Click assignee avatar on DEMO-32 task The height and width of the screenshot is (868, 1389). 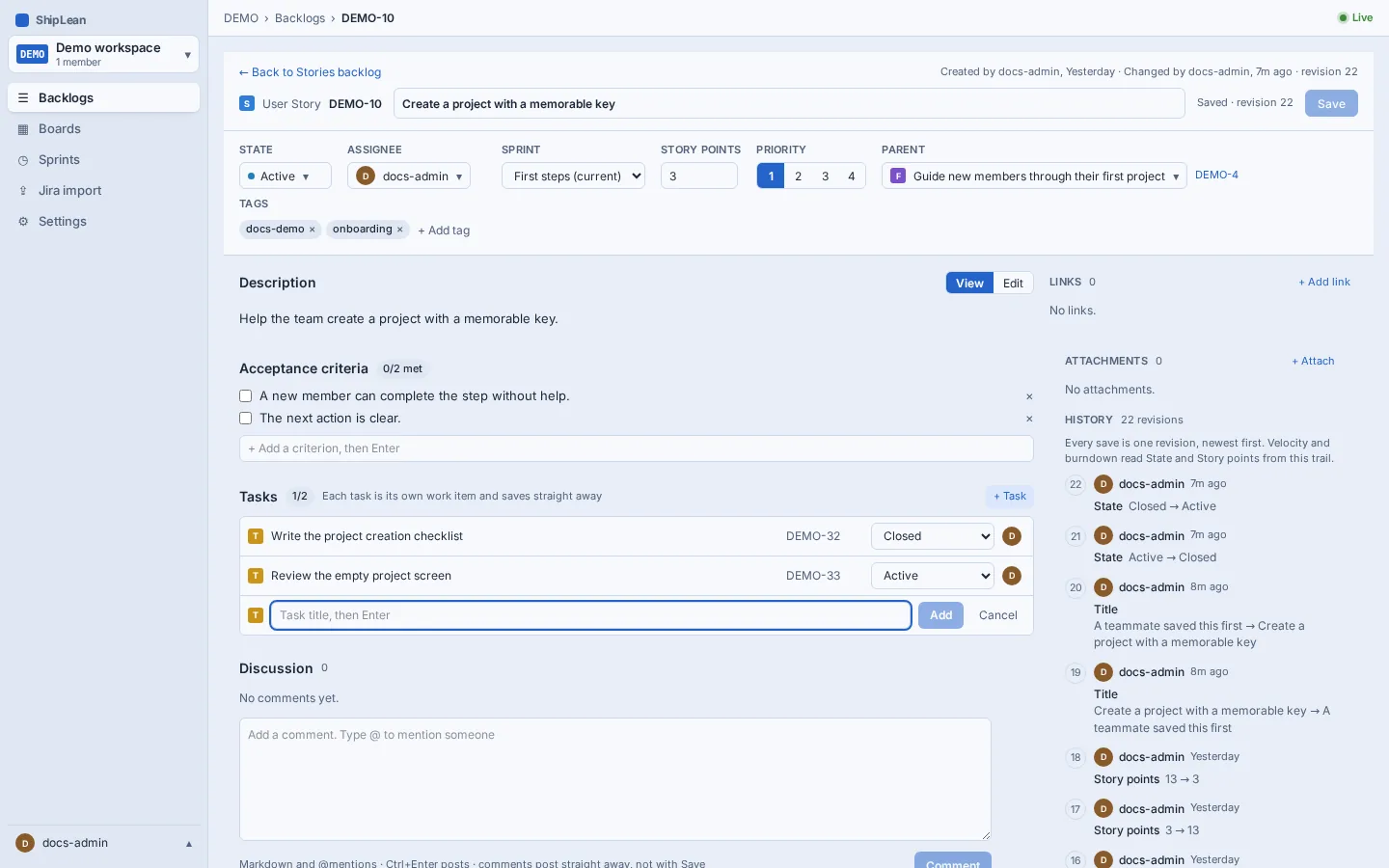pyautogui.click(x=1012, y=536)
